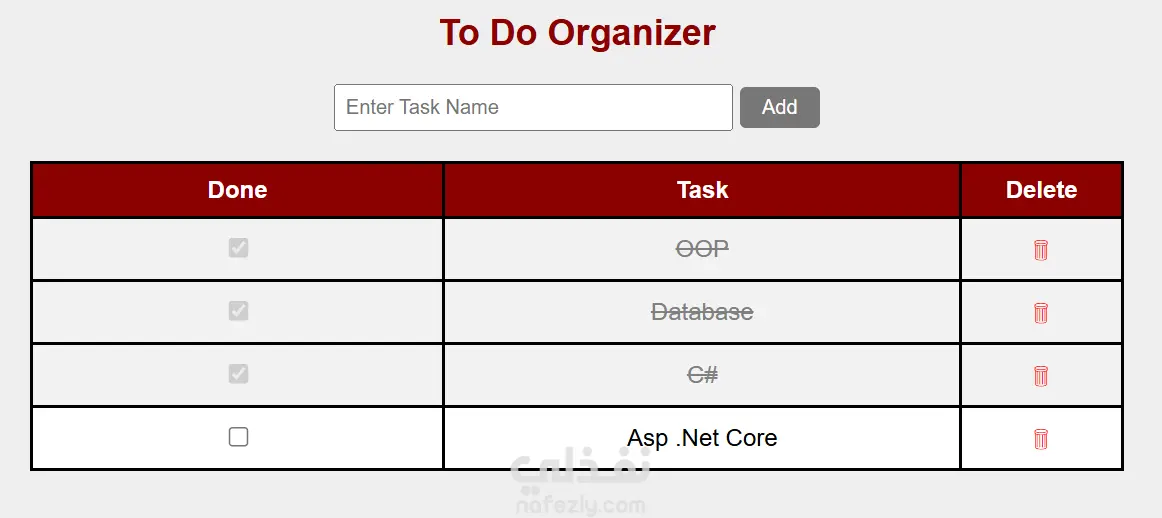1162x518 pixels.
Task: Select the Delete column header
Action: (x=1041, y=190)
